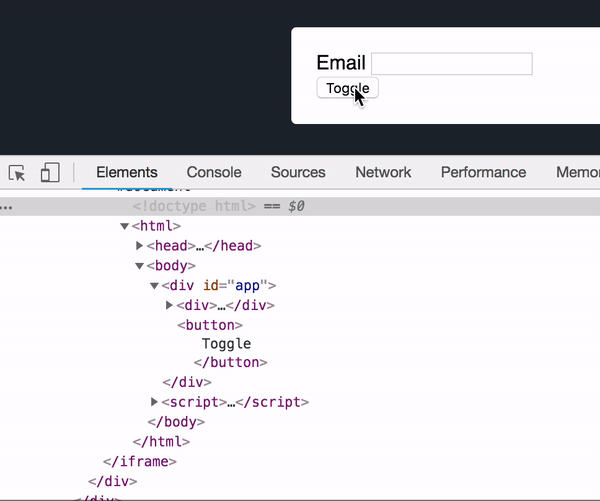Select the <button> opening tag
Image resolution: width=600 pixels, height=501 pixels.
(210, 325)
